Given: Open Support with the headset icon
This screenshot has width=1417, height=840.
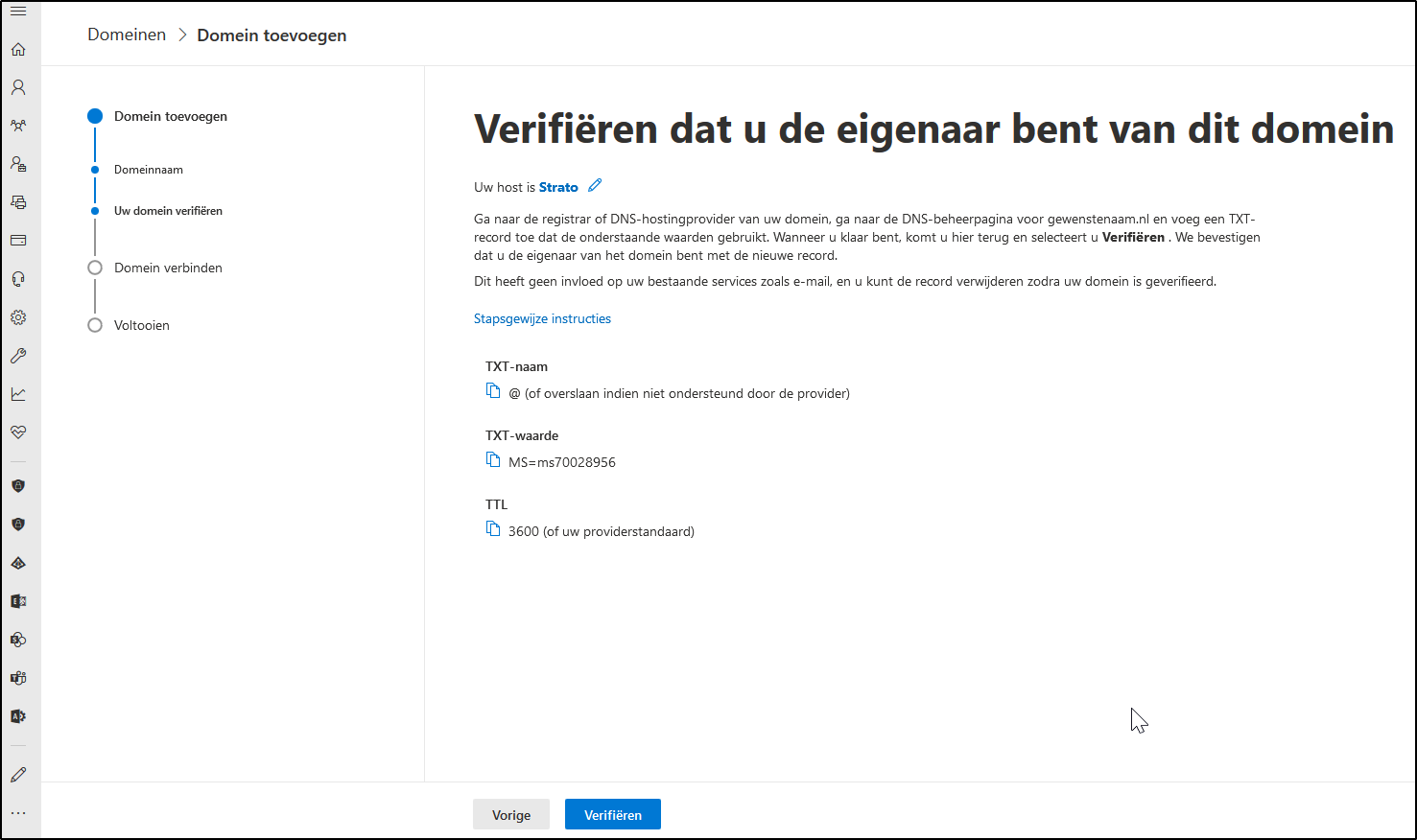Looking at the screenshot, I should click(18, 278).
